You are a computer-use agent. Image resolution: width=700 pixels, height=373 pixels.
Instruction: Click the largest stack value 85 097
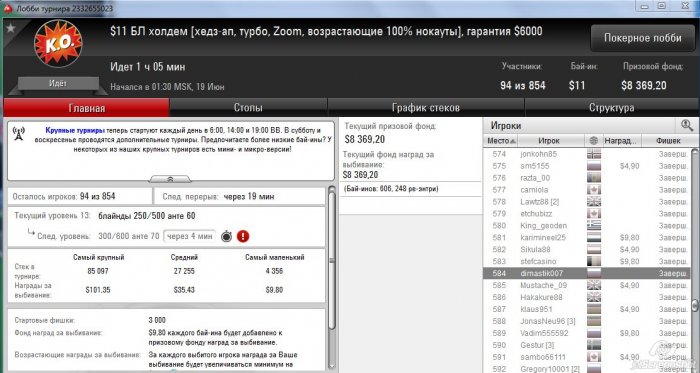pos(98,271)
